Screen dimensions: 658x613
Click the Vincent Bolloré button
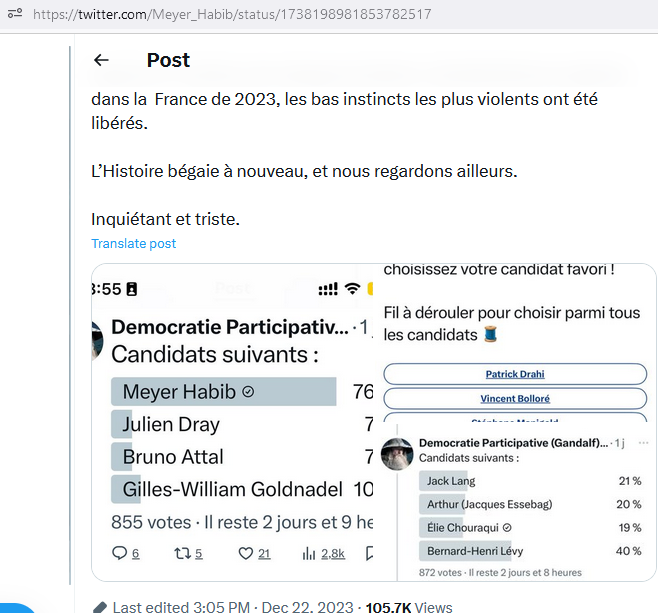click(x=515, y=398)
